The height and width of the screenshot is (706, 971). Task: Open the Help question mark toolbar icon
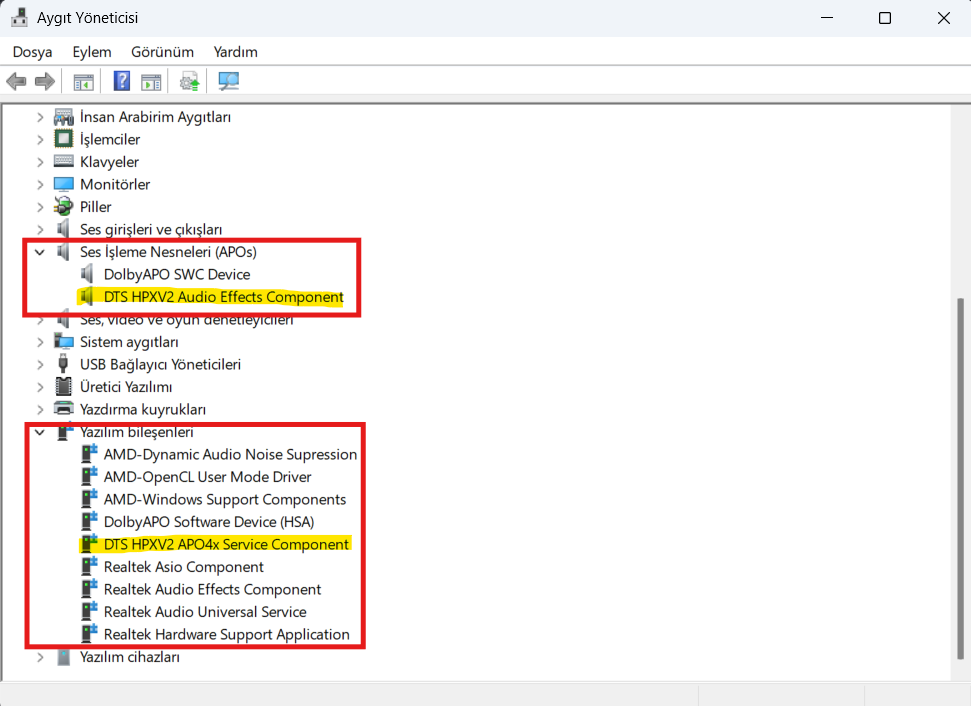tap(122, 81)
